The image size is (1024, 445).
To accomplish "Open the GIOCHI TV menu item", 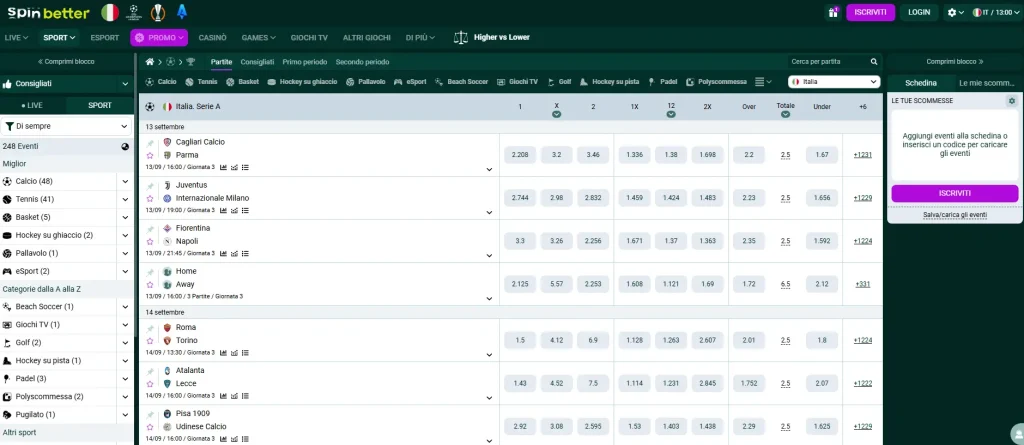I will click(309, 38).
